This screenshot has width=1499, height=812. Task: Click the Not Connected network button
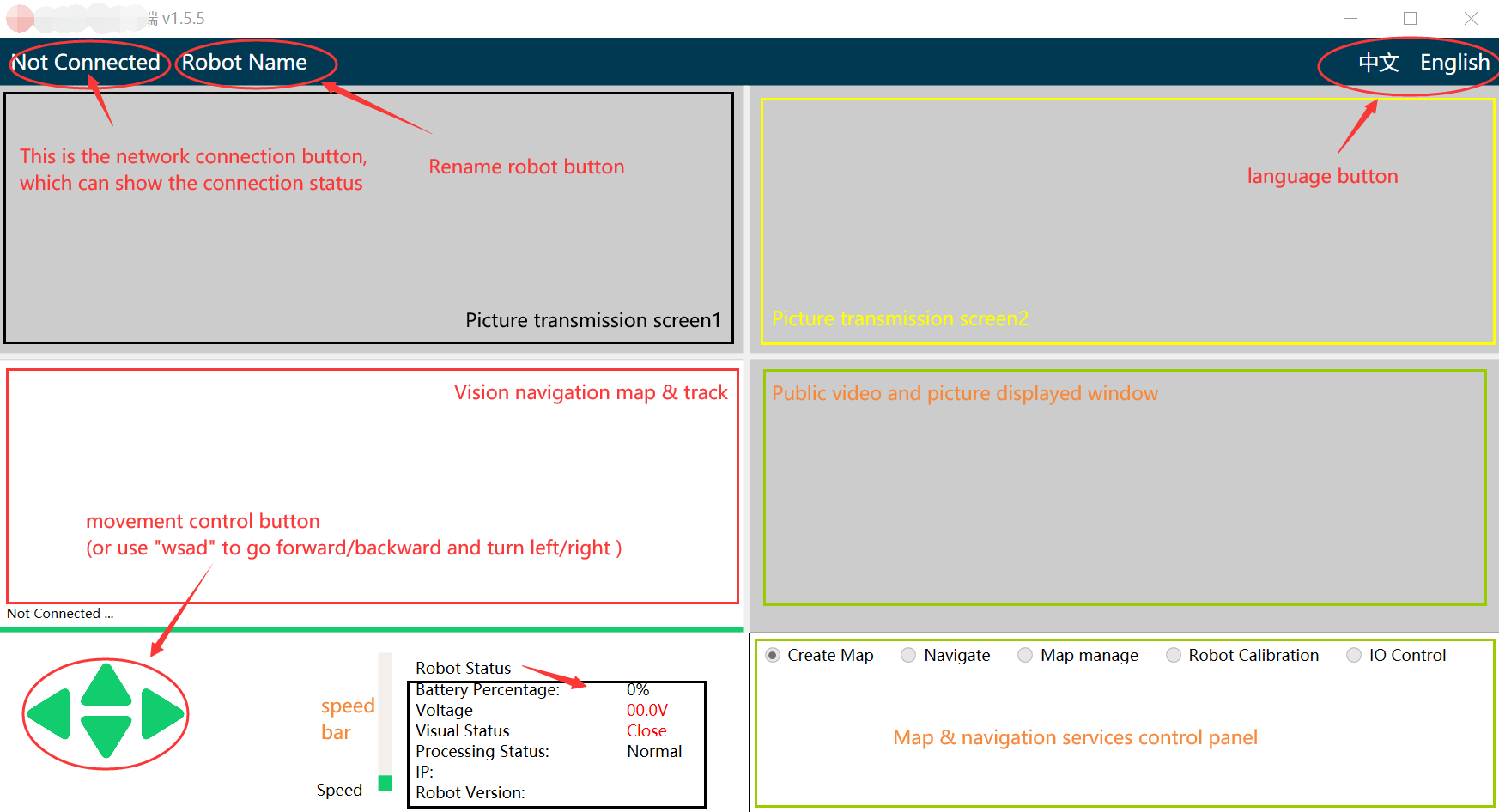(87, 63)
